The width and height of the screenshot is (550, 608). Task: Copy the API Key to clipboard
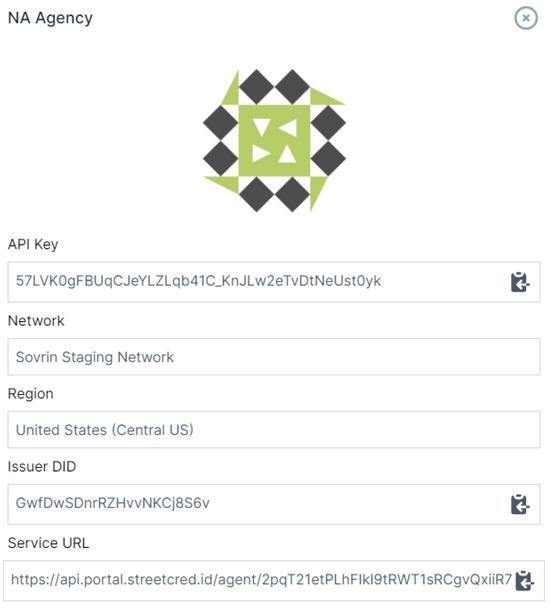coord(520,282)
